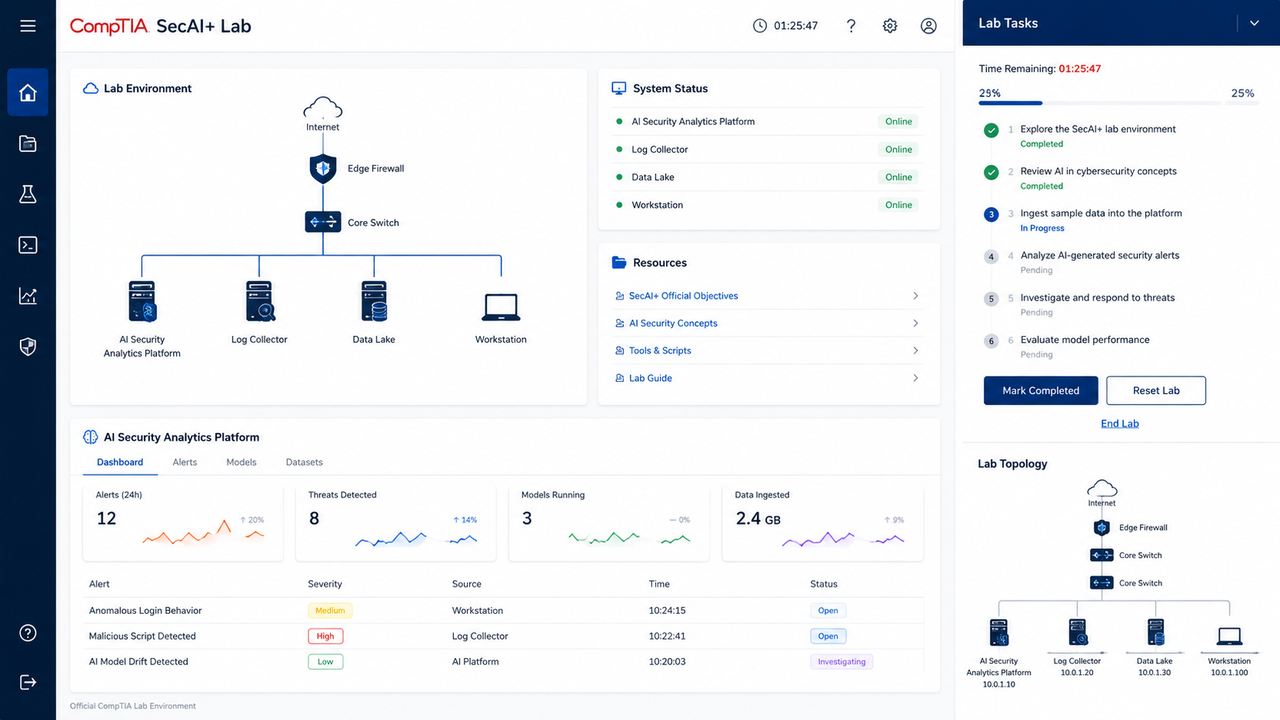This screenshot has width=1280, height=720.
Task: Open the Datasets tab
Action: pos(304,462)
